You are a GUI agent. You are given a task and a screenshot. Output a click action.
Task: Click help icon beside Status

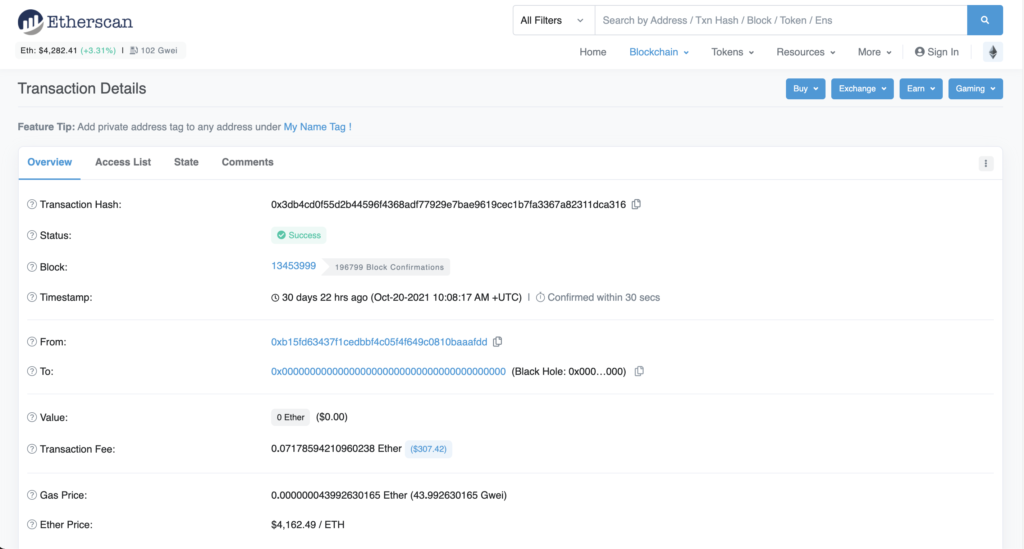tap(31, 235)
